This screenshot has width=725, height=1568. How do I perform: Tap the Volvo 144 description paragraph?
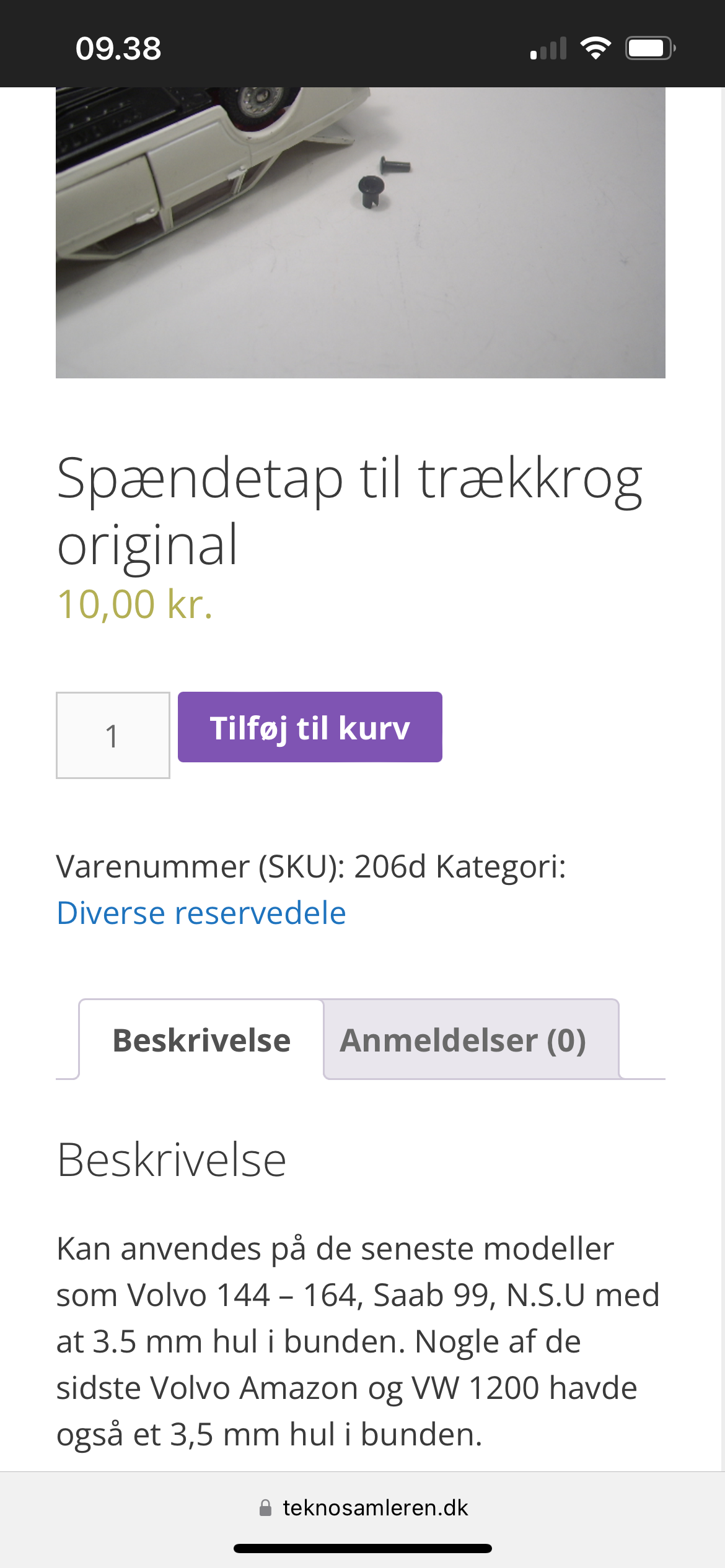(x=358, y=1341)
